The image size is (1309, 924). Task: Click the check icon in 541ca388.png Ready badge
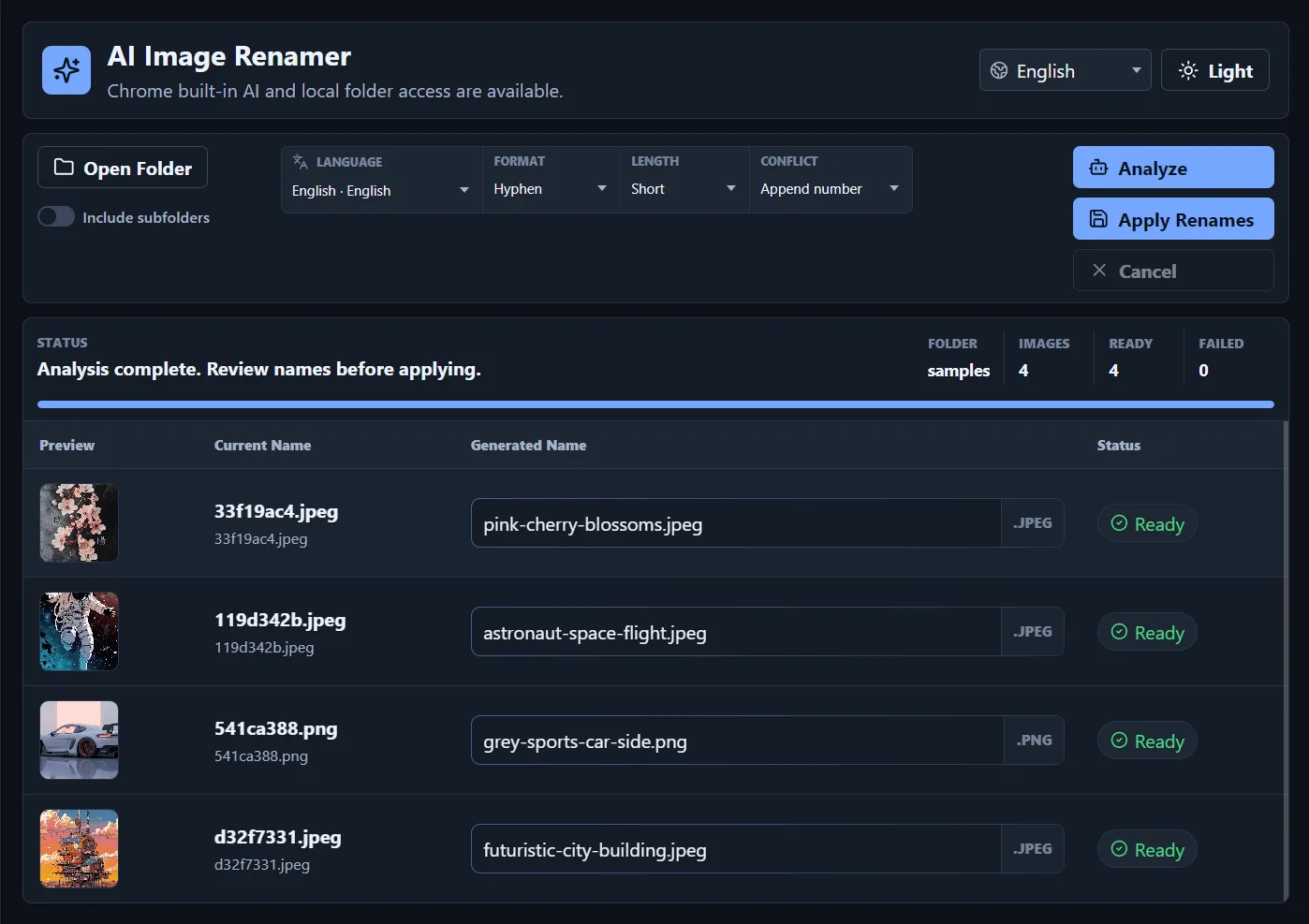tap(1119, 741)
